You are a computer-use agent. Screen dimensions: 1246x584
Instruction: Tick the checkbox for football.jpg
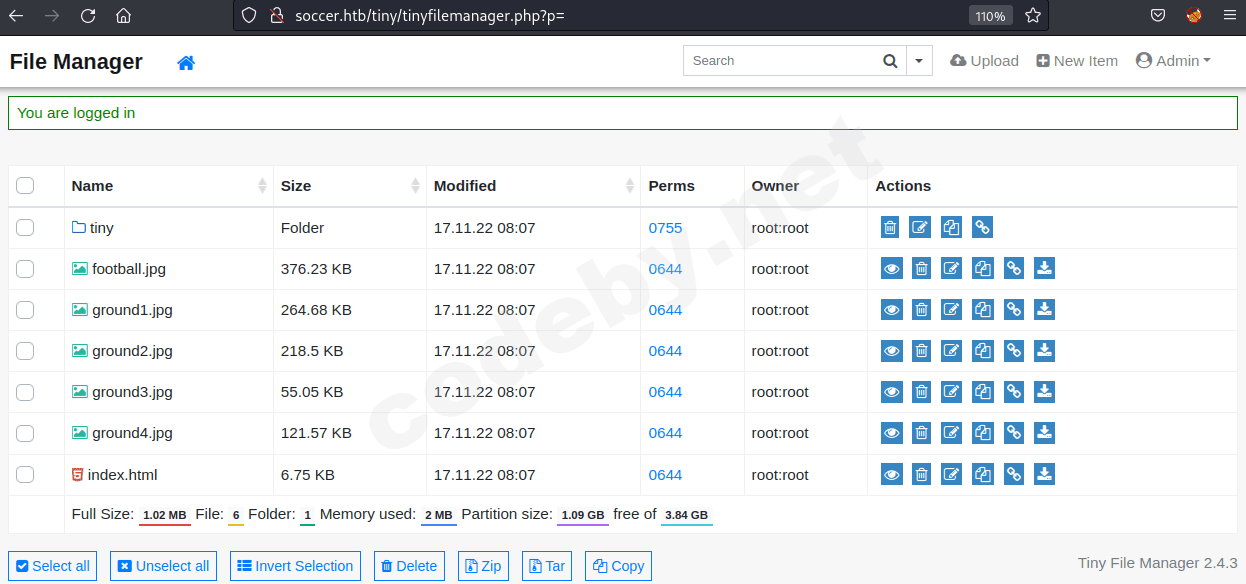[25, 269]
